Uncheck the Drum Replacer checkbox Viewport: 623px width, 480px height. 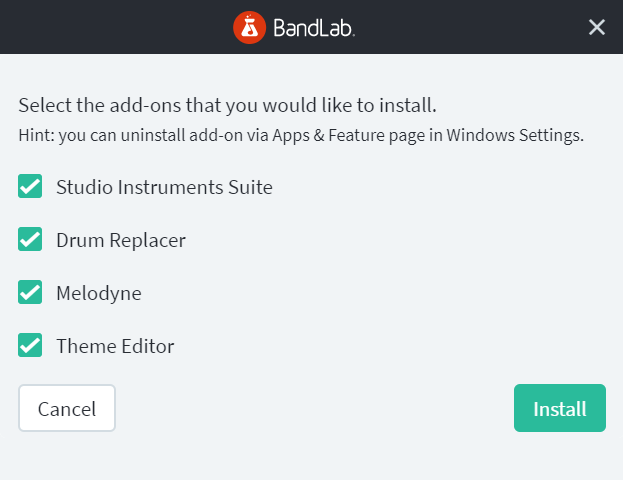[30, 239]
